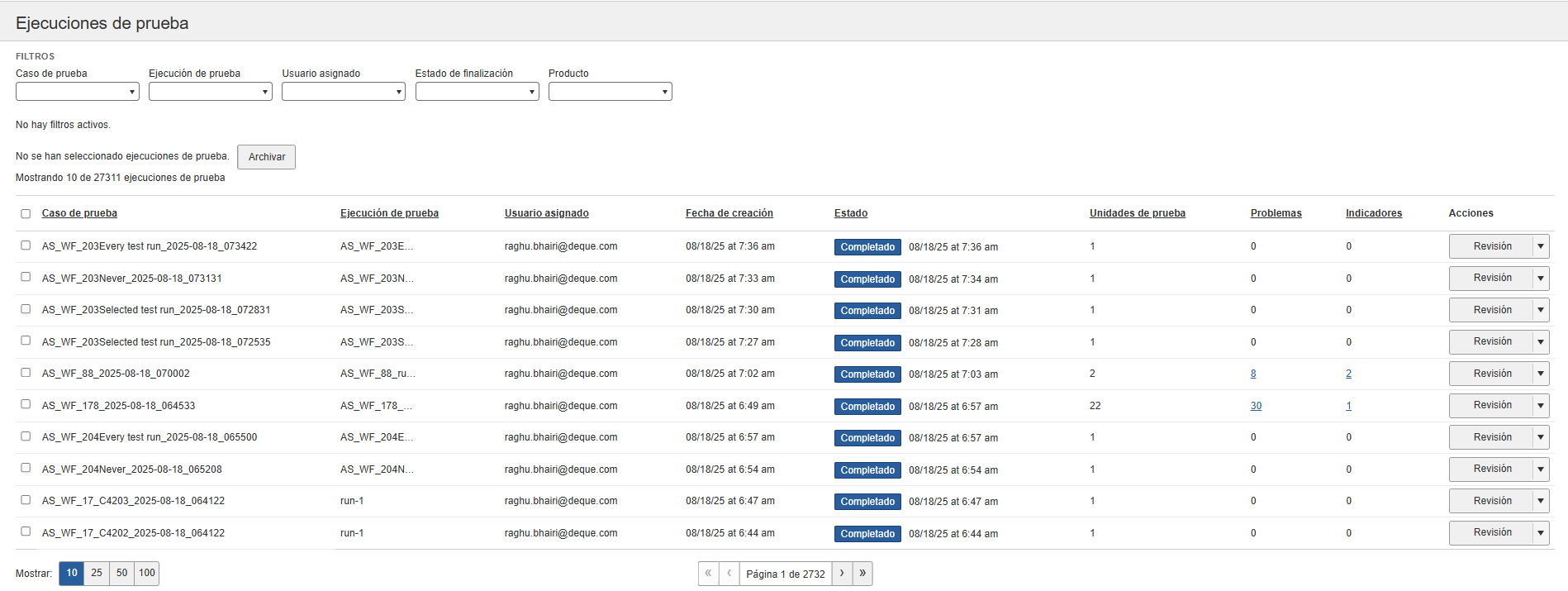Sort by Fecha de creación column header

[x=729, y=213]
